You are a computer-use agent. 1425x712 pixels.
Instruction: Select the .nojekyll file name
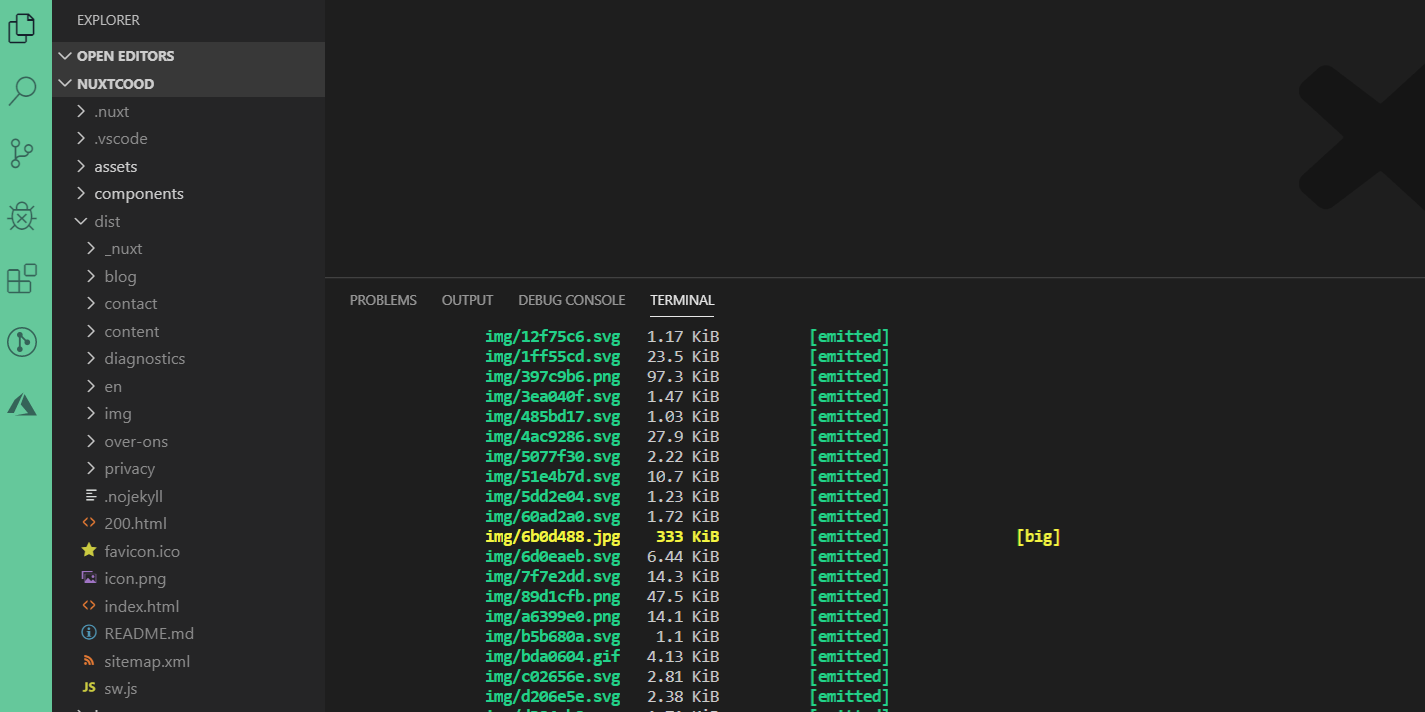tap(133, 496)
